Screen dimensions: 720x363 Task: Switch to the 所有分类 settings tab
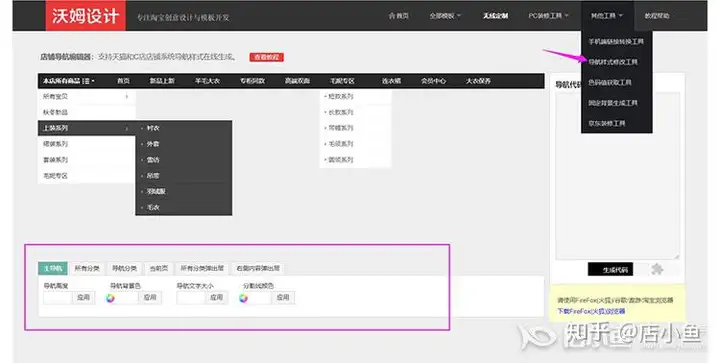[x=87, y=268]
